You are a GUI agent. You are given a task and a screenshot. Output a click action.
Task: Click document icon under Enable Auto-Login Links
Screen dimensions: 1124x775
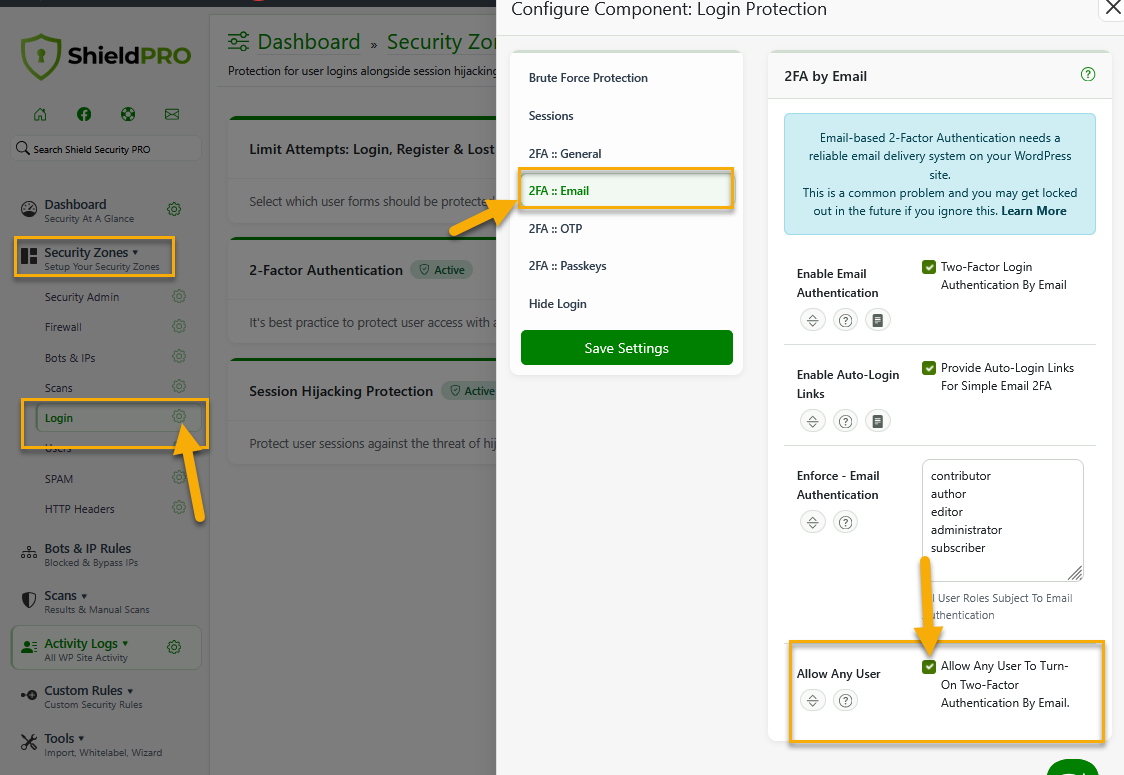(877, 421)
